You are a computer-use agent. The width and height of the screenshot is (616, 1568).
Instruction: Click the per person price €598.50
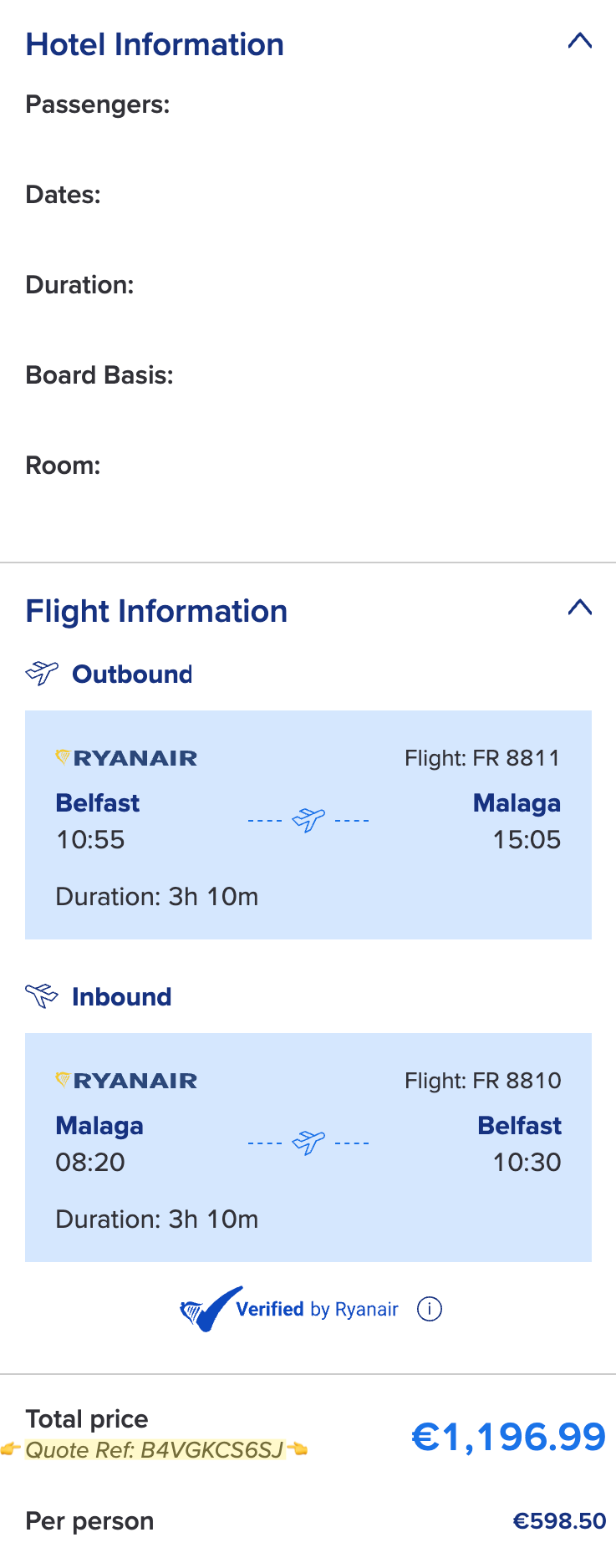[x=559, y=1521]
